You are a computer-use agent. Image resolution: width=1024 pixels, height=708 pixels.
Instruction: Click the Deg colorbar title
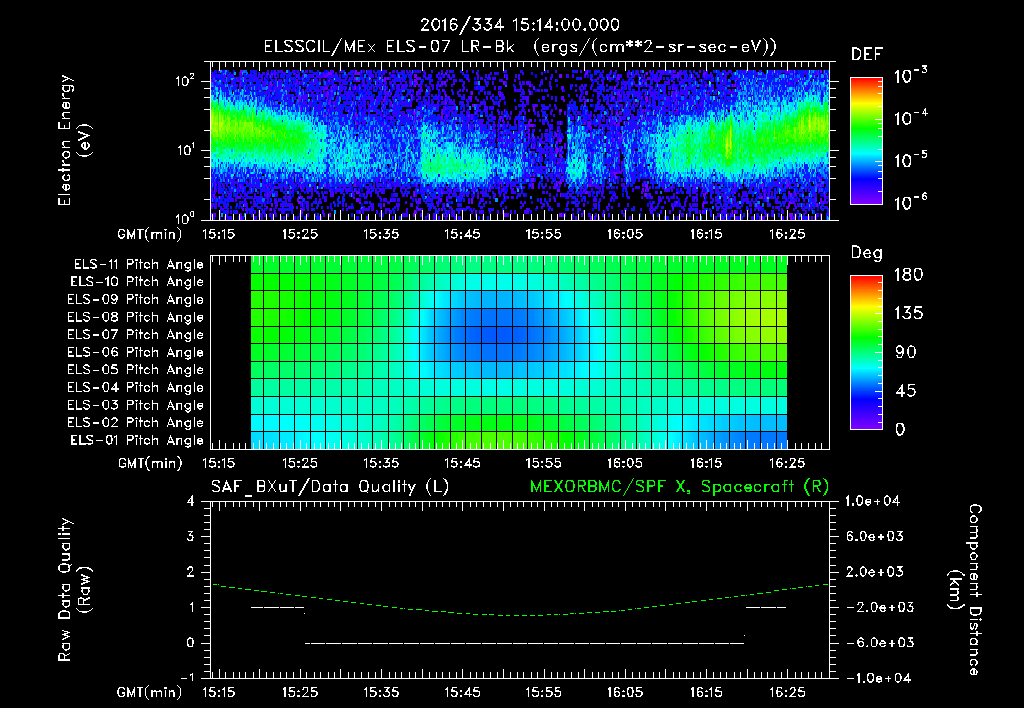pos(867,253)
